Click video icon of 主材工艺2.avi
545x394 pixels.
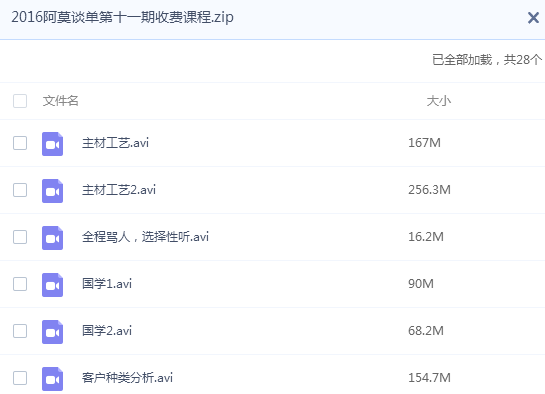click(52, 191)
